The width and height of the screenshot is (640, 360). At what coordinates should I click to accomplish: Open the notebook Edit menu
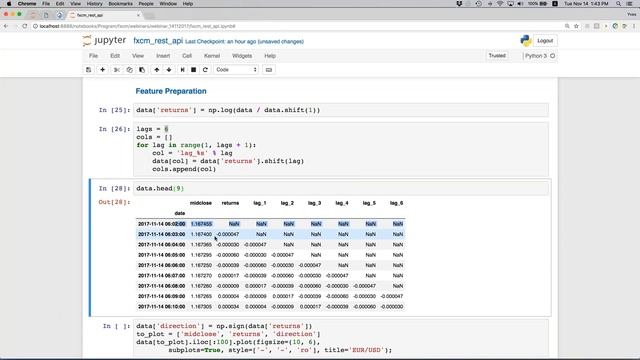115,56
